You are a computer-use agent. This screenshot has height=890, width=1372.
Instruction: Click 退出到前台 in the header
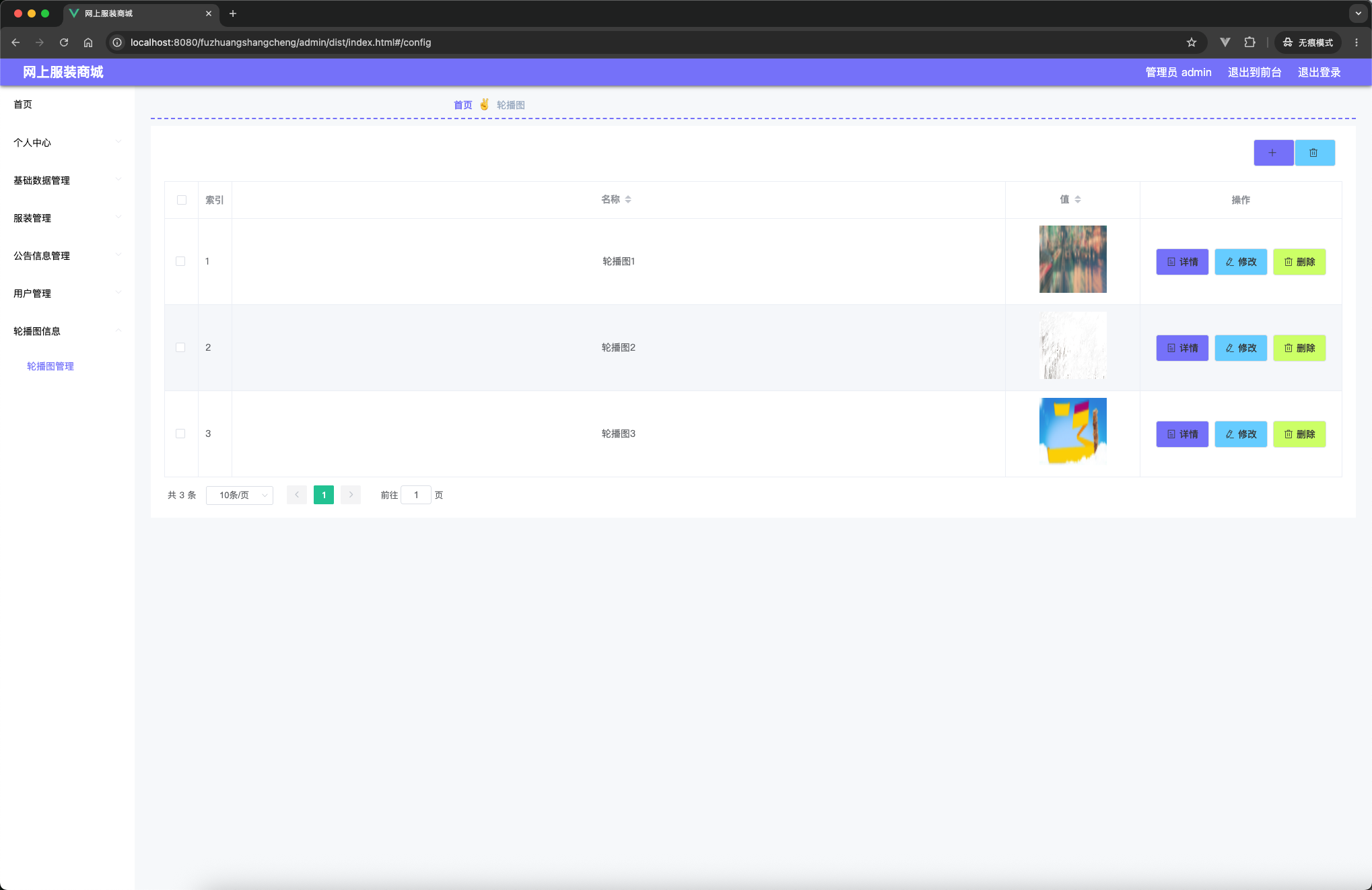1254,72
